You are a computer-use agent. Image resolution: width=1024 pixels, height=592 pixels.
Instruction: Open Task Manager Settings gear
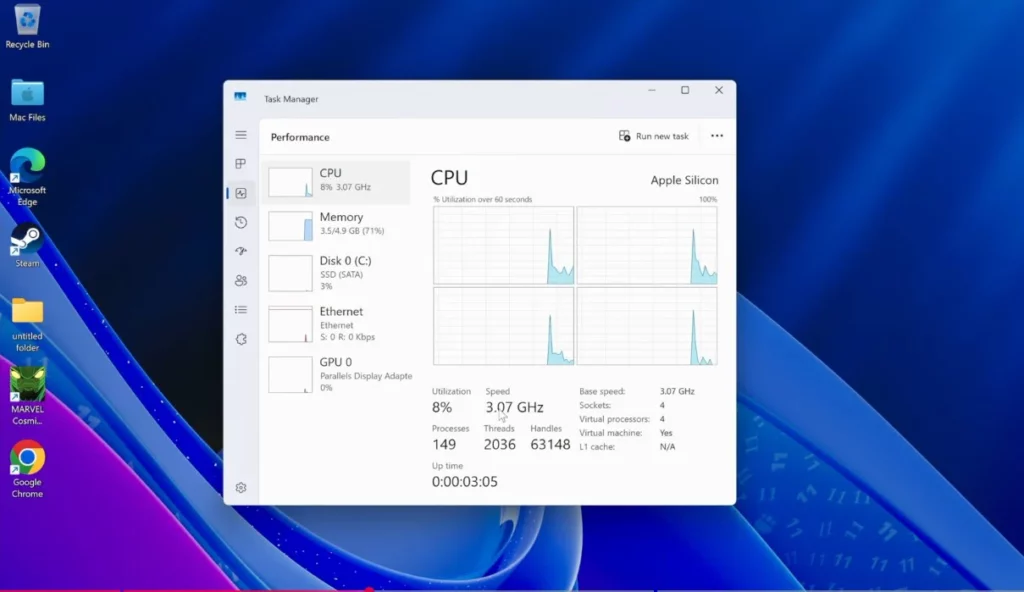click(x=241, y=488)
